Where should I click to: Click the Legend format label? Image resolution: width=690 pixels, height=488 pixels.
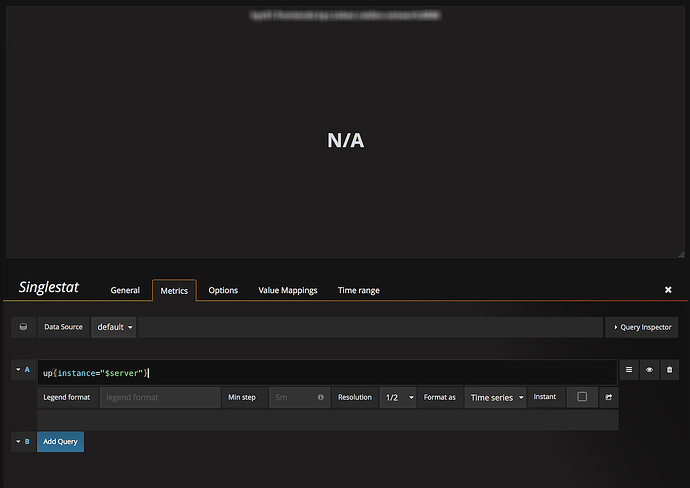click(66, 397)
